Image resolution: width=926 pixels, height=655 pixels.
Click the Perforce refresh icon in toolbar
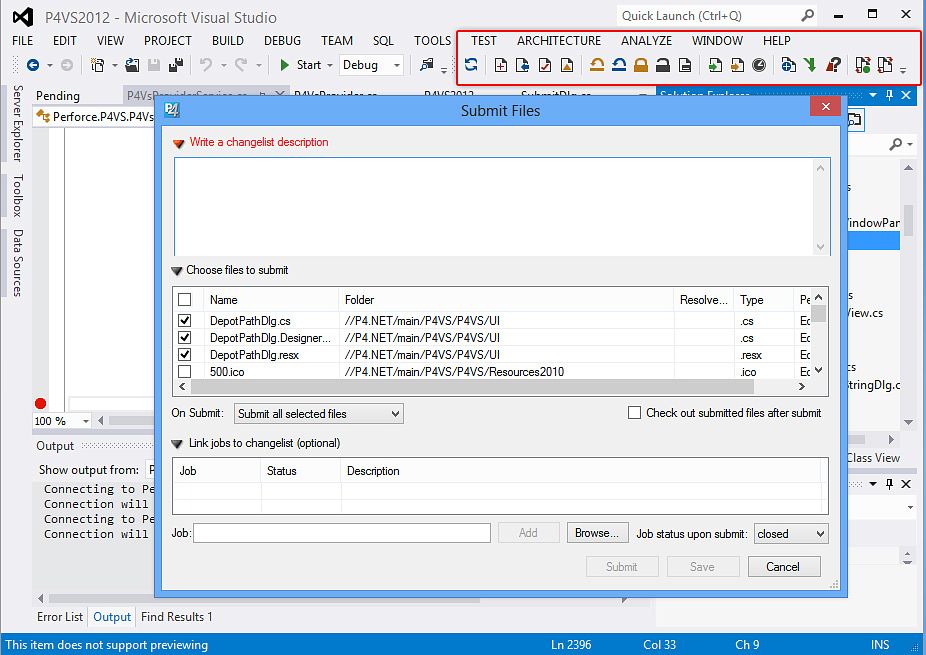(x=470, y=65)
